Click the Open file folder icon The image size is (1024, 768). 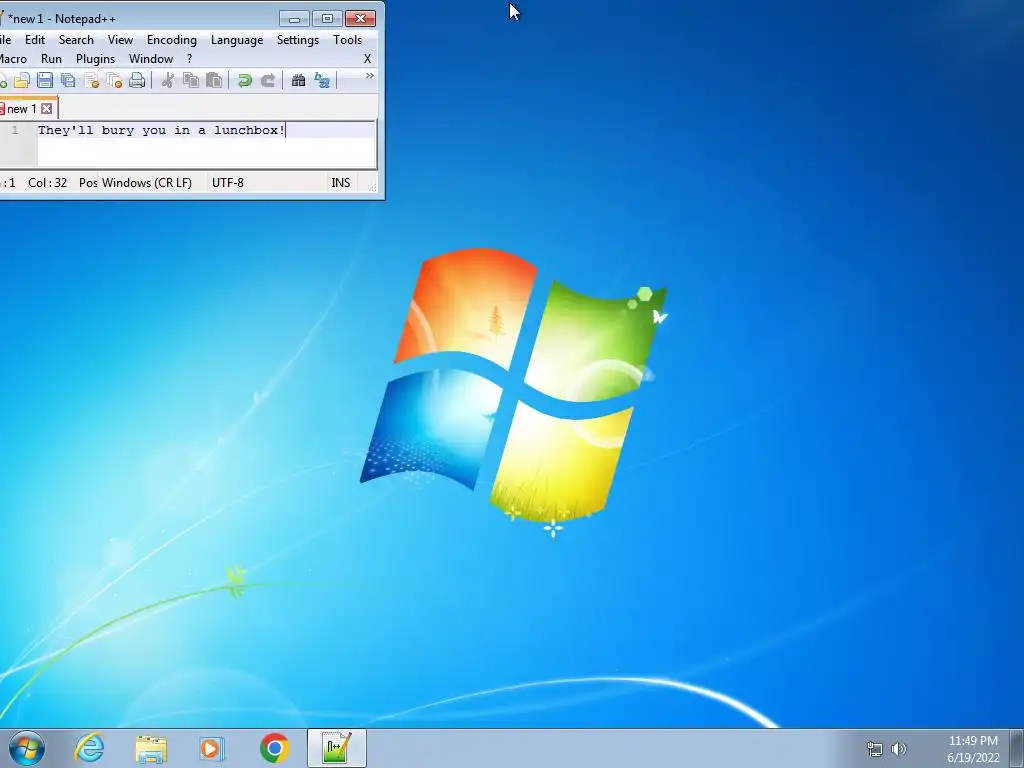22,80
